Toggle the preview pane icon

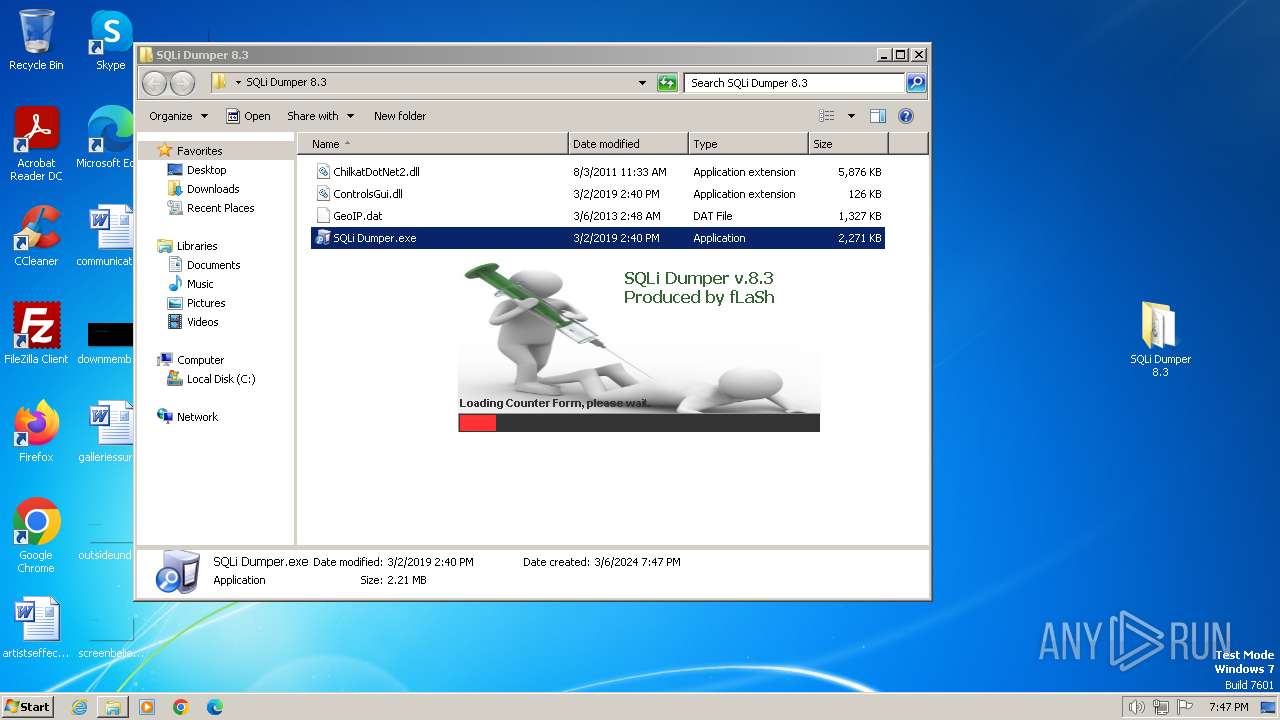coord(877,116)
